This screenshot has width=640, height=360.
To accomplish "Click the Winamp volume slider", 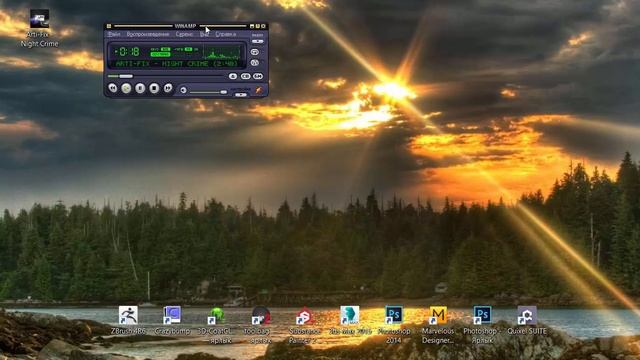I will coord(208,92).
